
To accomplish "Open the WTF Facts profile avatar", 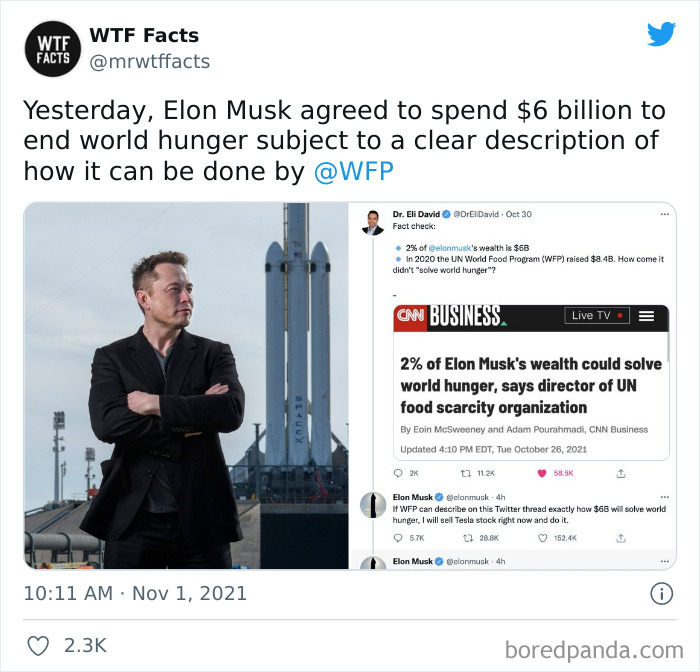I will (x=53, y=49).
